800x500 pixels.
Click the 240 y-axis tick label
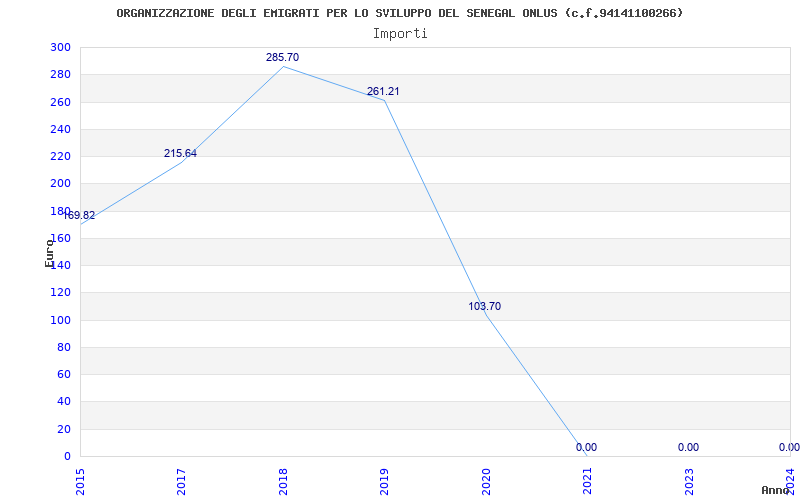pyautogui.click(x=61, y=129)
